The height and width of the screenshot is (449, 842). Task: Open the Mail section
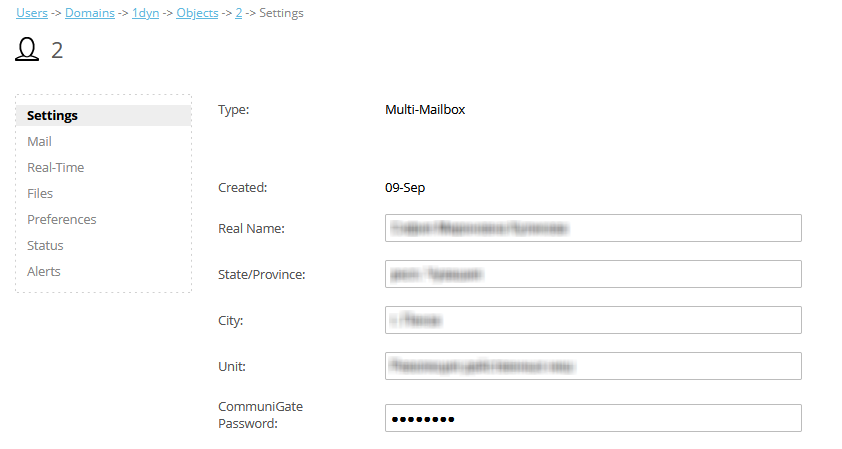40,141
